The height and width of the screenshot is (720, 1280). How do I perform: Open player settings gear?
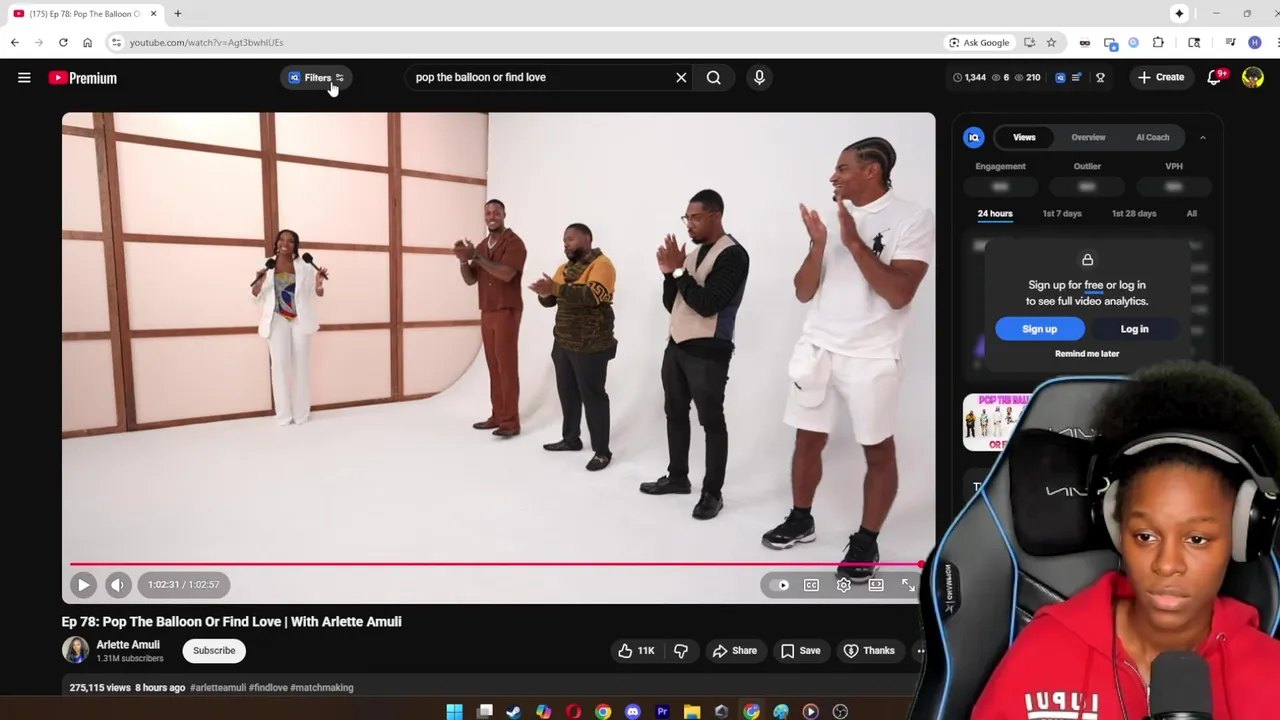click(843, 585)
